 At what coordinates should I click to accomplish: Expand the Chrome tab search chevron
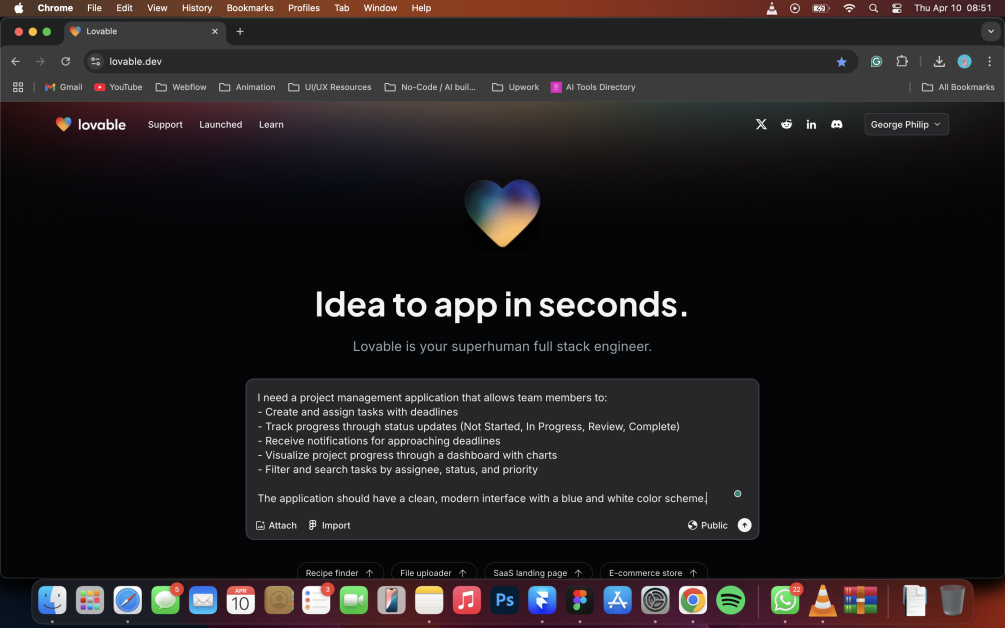990,31
